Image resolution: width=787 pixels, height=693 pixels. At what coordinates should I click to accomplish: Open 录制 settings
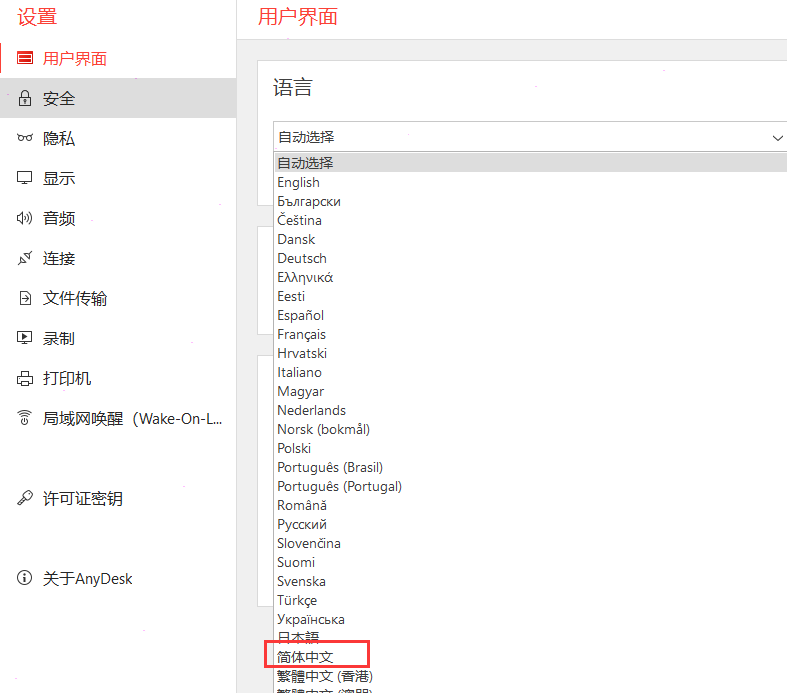[x=118, y=338]
